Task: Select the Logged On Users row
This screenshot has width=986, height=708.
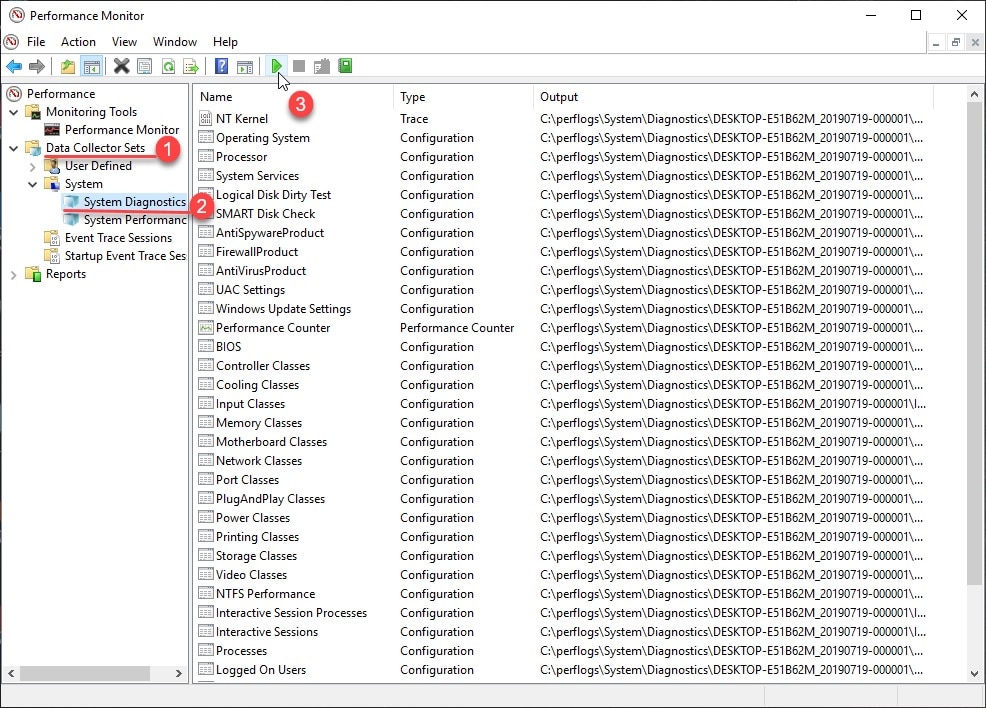Action: [x=563, y=670]
